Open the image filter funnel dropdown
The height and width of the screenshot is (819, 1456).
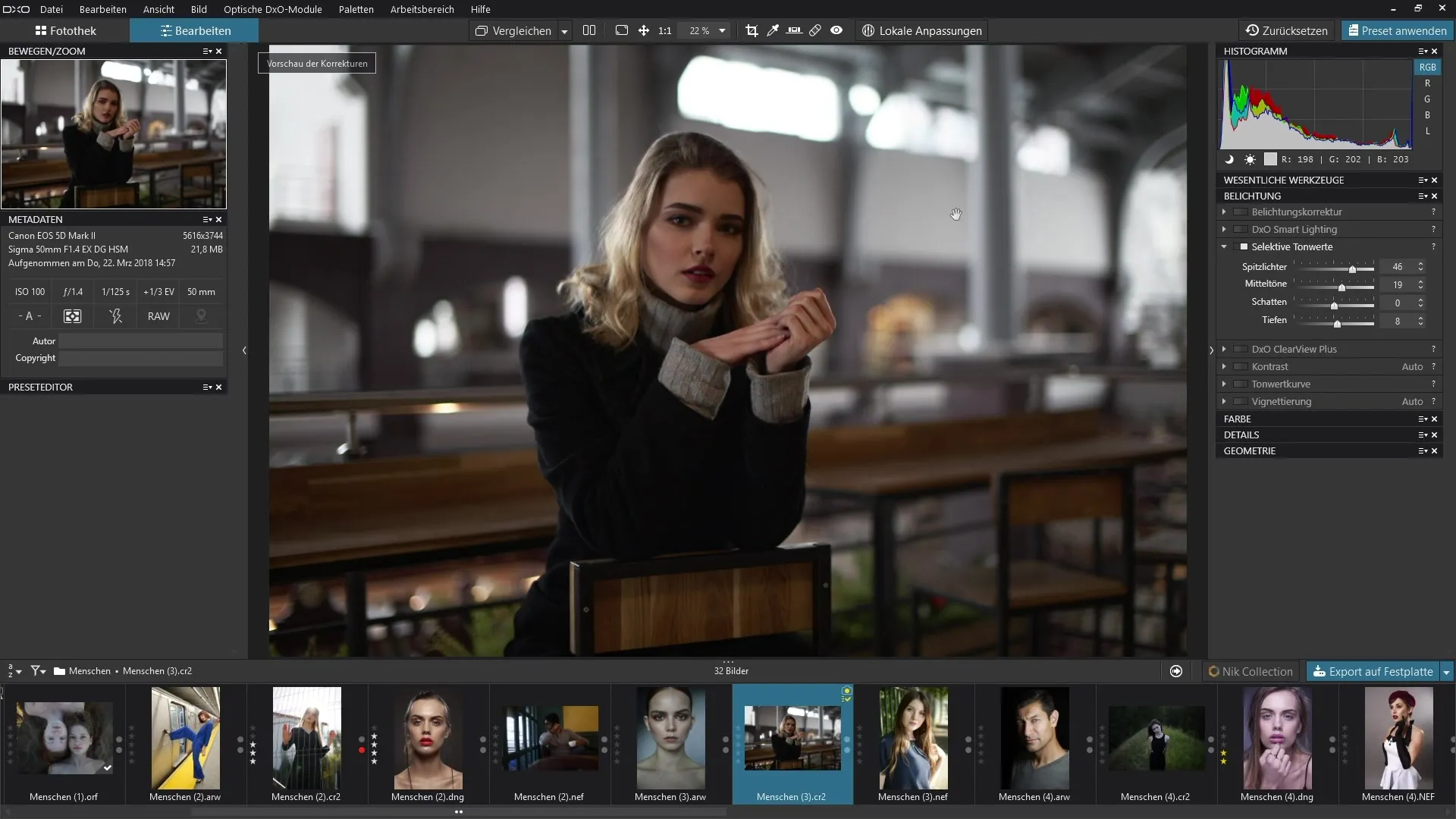[38, 671]
